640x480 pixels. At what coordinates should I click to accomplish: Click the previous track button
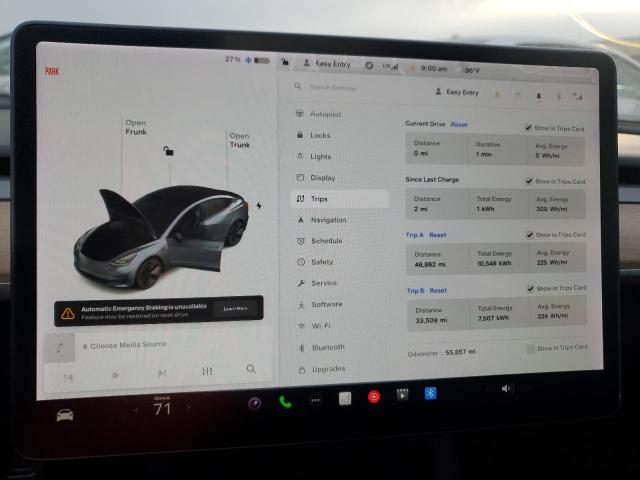click(x=69, y=378)
